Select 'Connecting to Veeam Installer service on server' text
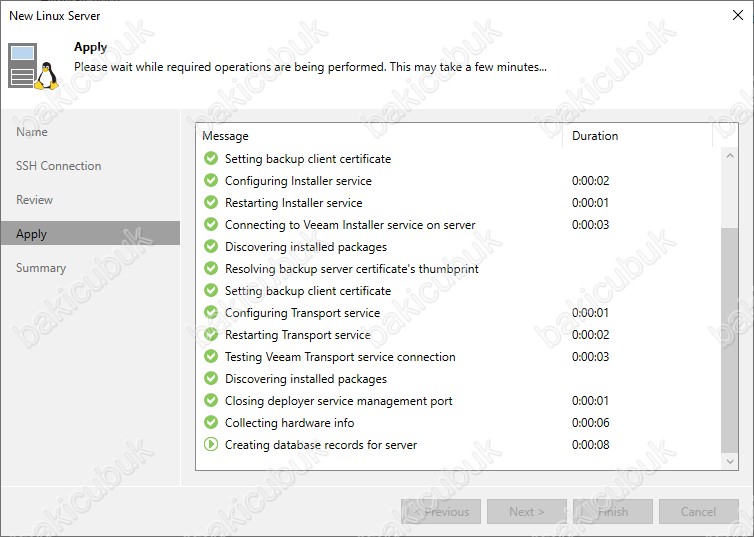The height and width of the screenshot is (537, 754). [x=350, y=225]
